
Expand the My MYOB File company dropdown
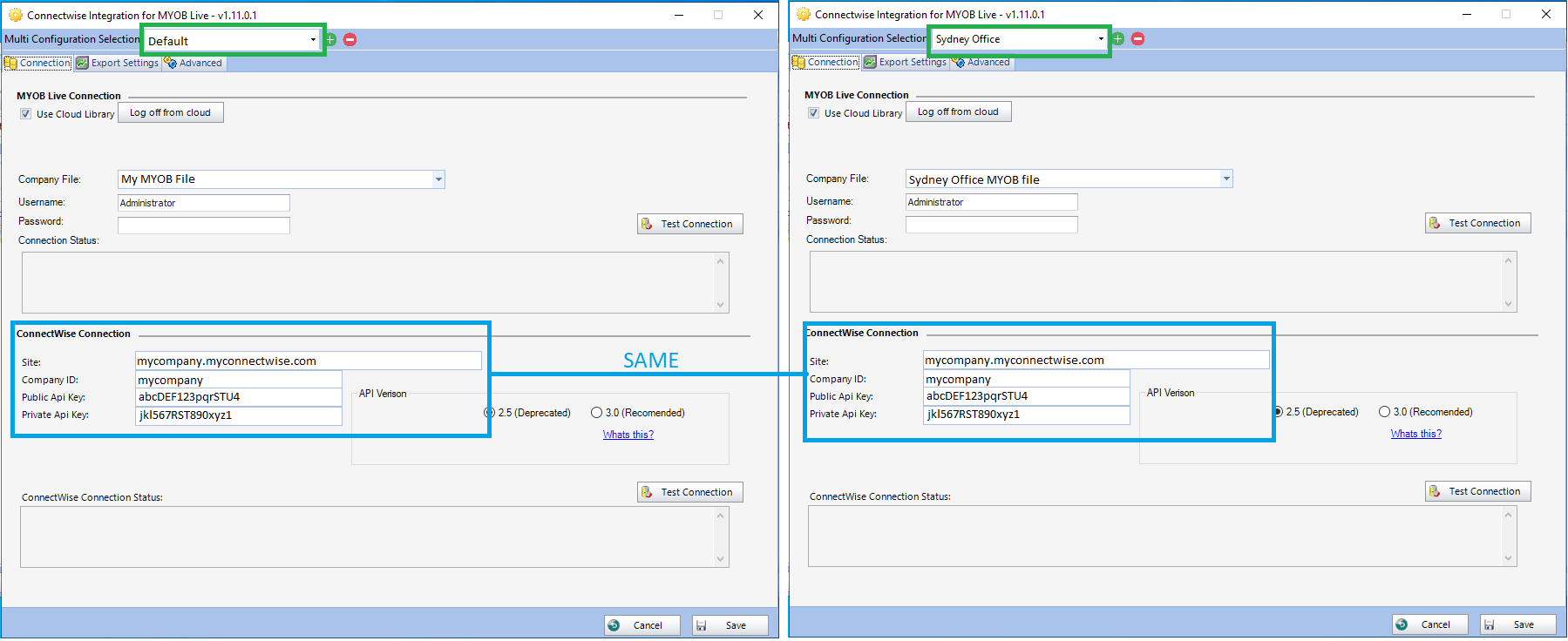[438, 179]
